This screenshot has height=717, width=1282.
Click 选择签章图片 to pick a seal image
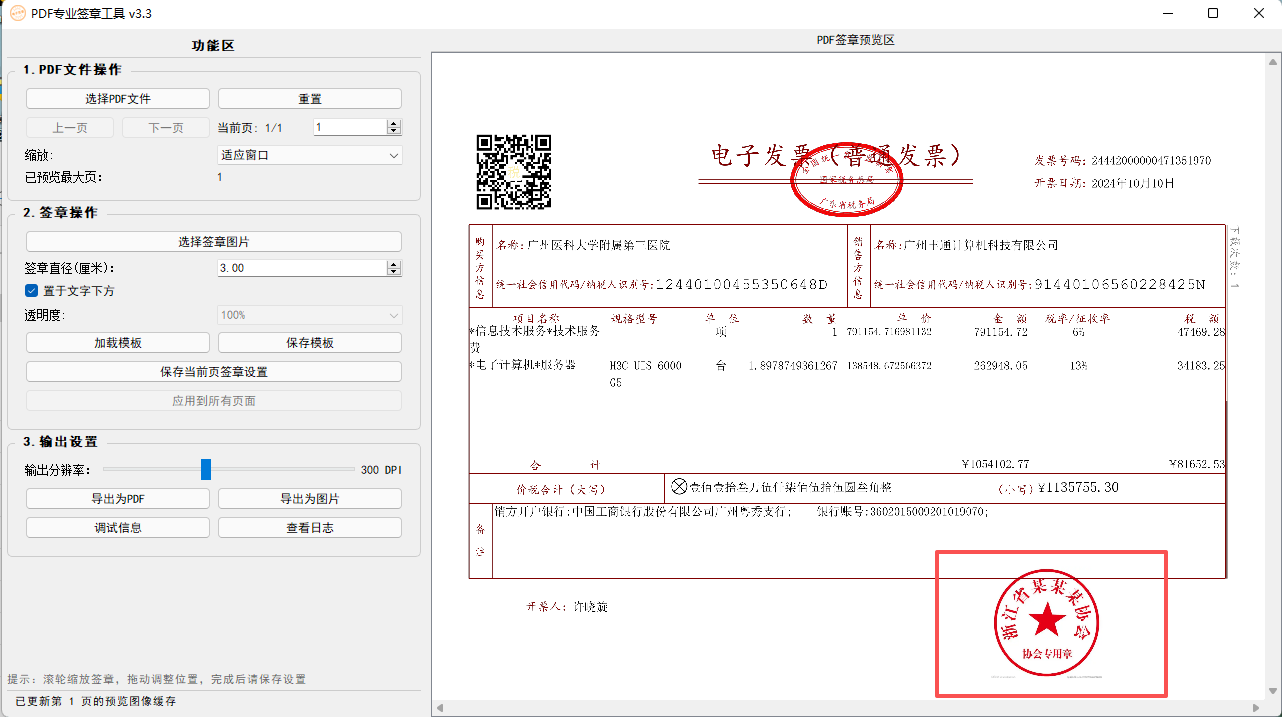coord(214,241)
